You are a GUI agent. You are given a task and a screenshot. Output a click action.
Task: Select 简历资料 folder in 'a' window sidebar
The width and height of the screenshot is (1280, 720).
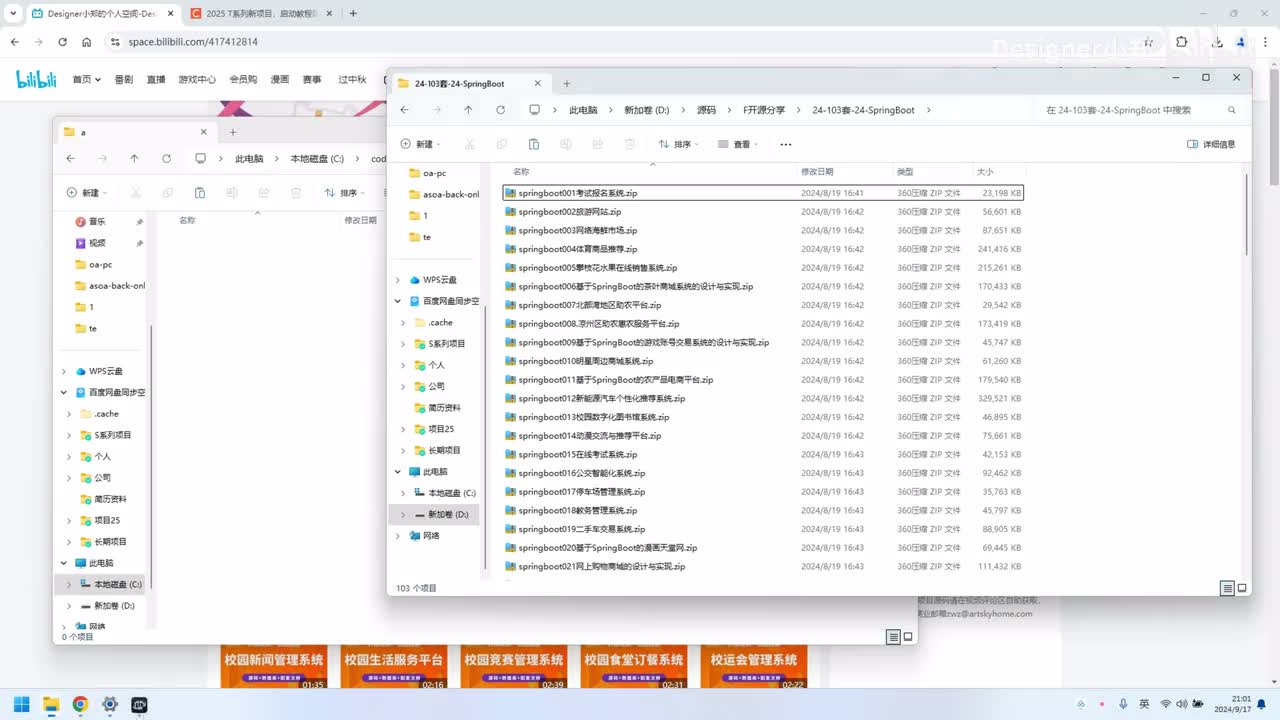coord(110,499)
